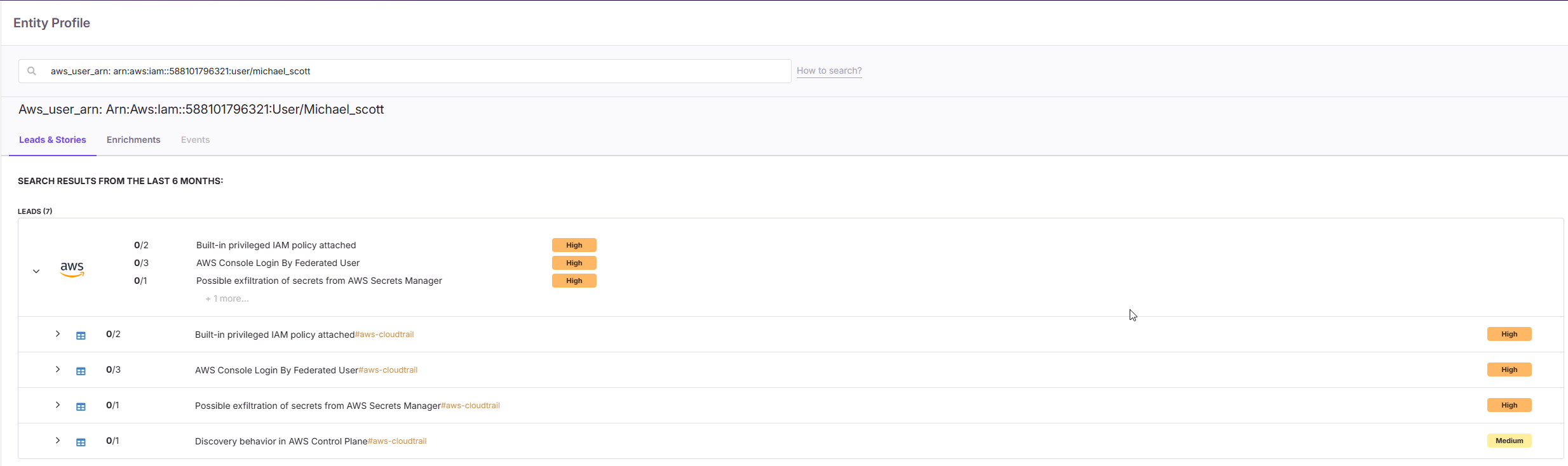The width and height of the screenshot is (1568, 466).
Task: Switch to the Enrichments tab
Action: [x=133, y=140]
